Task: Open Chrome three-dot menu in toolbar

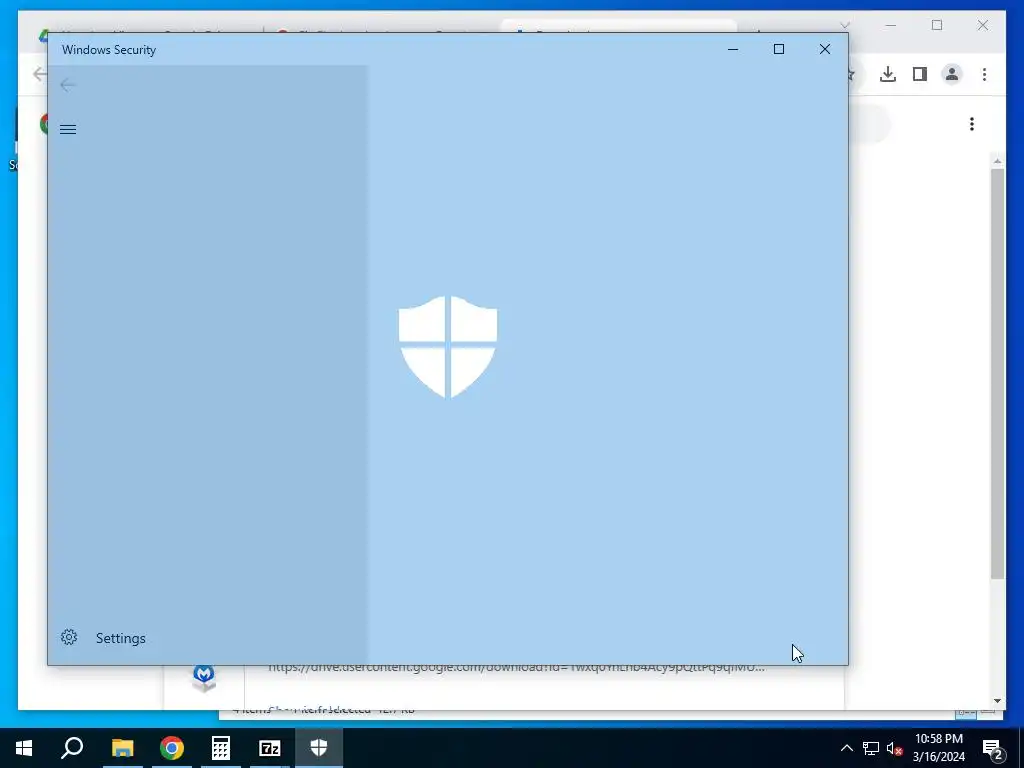Action: click(984, 74)
